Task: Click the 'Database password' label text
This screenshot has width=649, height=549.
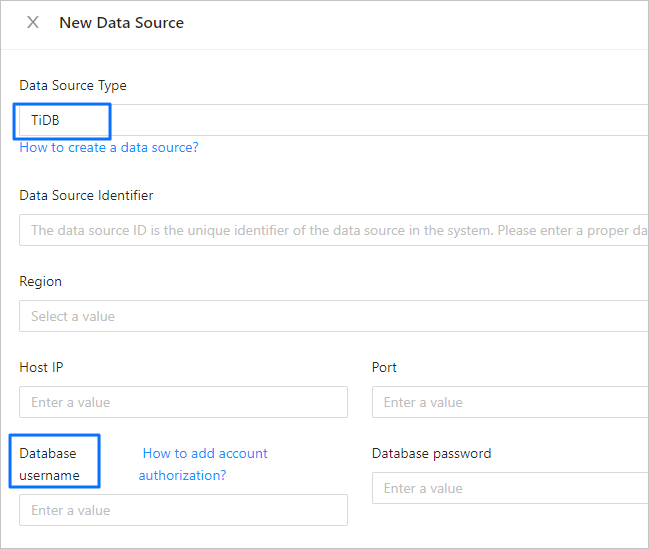Action: coord(431,453)
